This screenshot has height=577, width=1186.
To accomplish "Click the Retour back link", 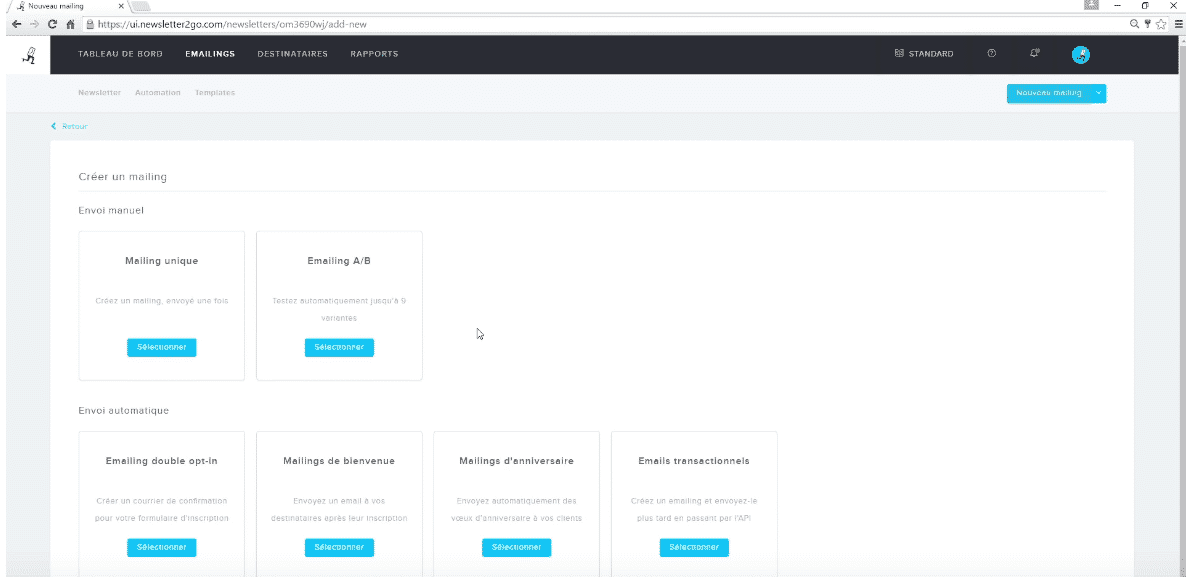I will pyautogui.click(x=70, y=127).
